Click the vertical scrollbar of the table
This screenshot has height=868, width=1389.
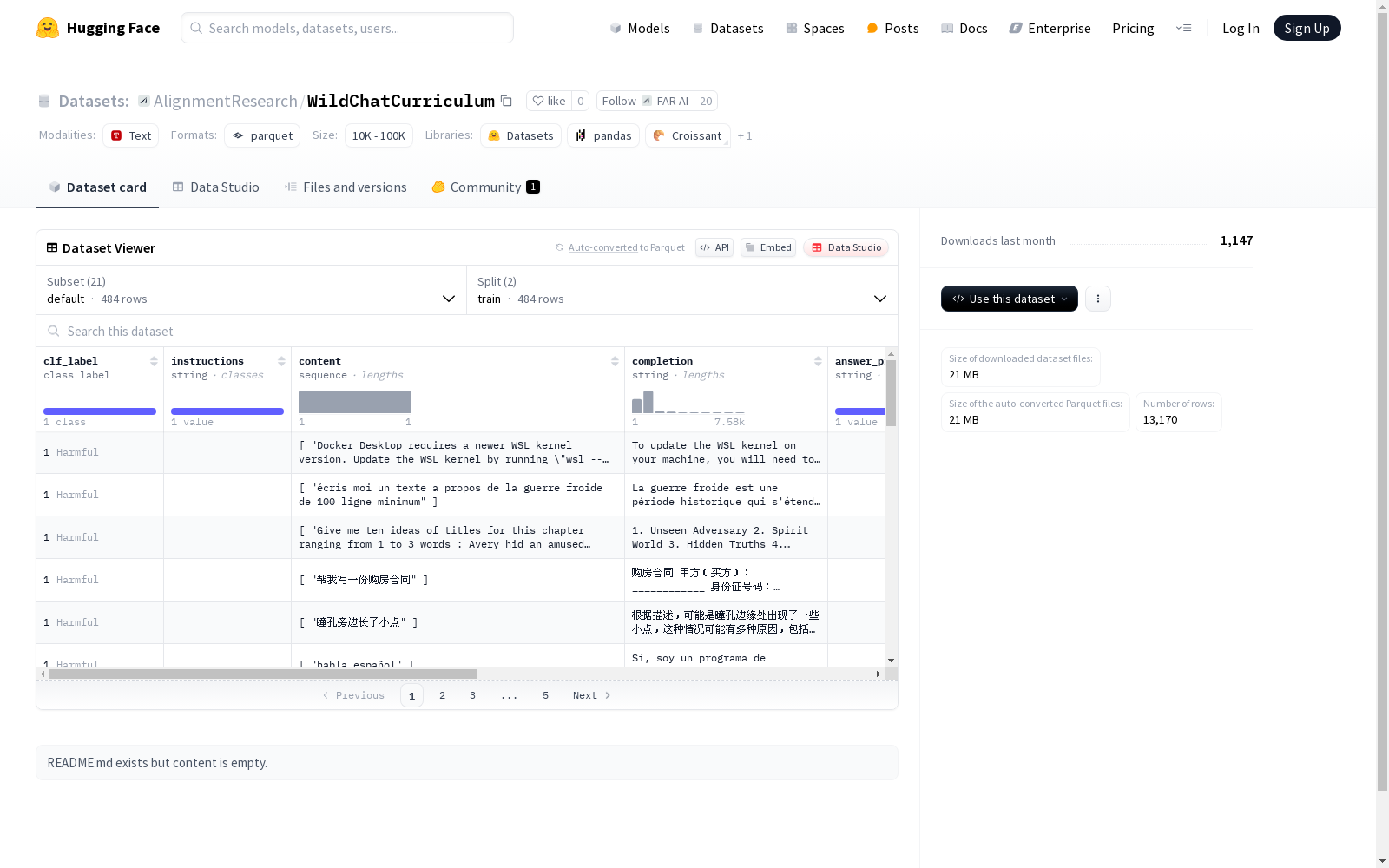coord(891,392)
